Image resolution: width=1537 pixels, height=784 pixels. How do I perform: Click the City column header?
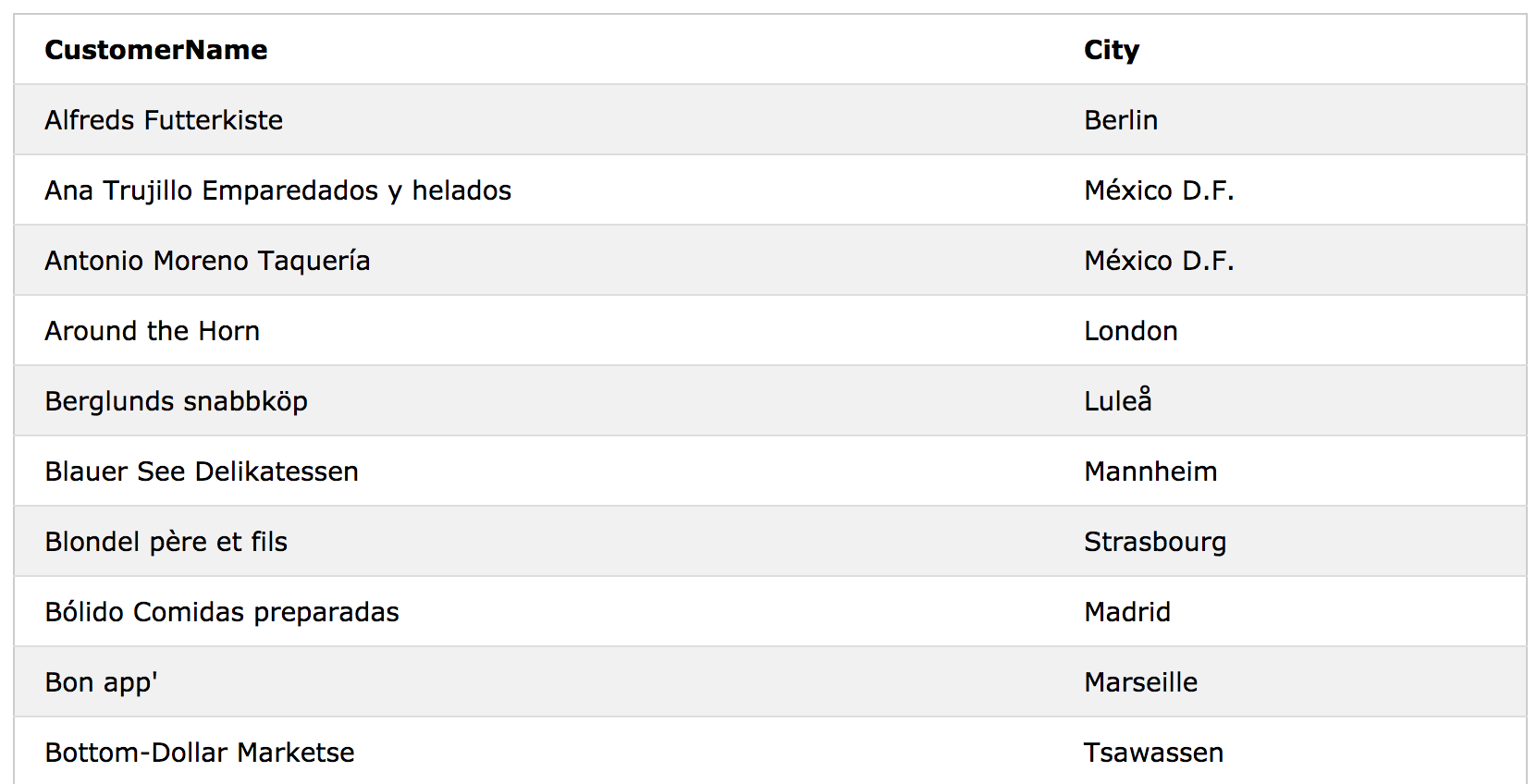[1112, 51]
